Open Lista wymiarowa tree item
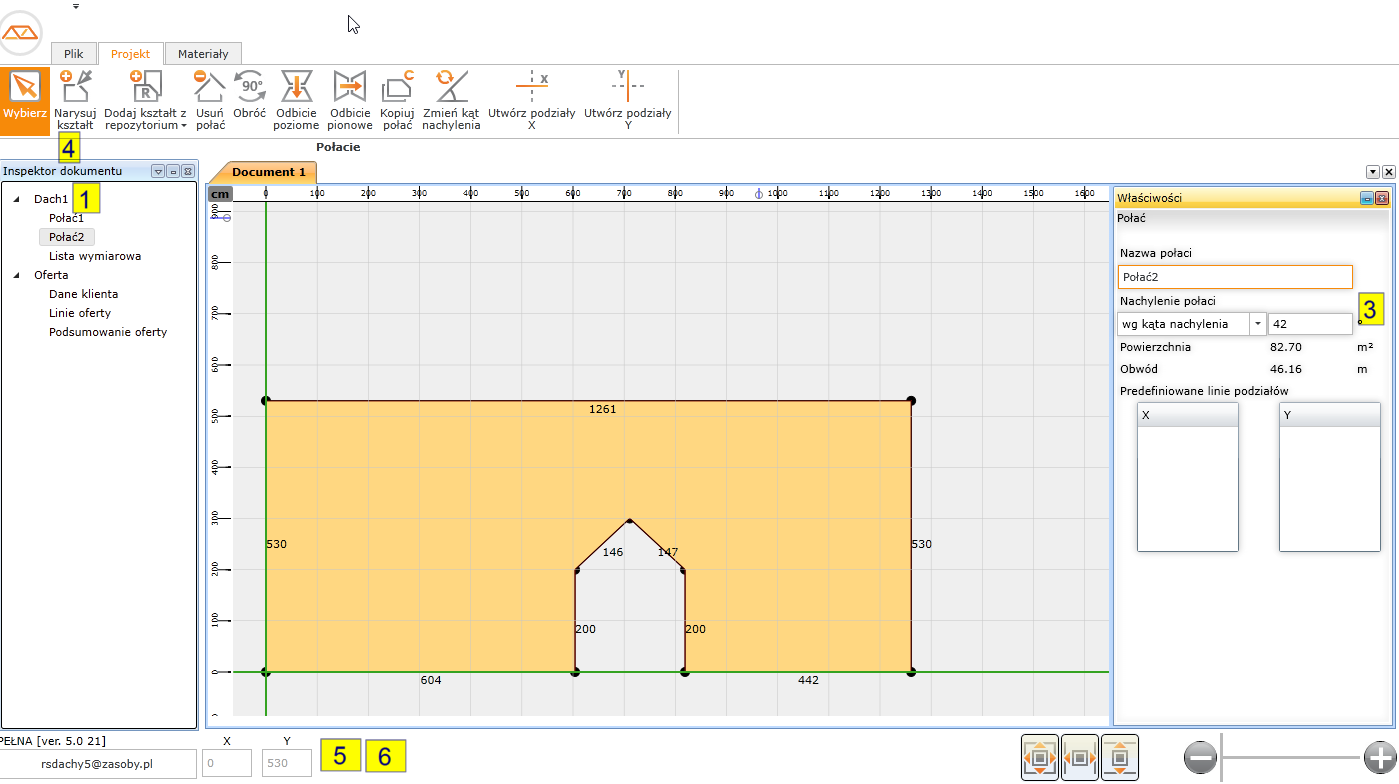The height and width of the screenshot is (784, 1399). (x=95, y=256)
